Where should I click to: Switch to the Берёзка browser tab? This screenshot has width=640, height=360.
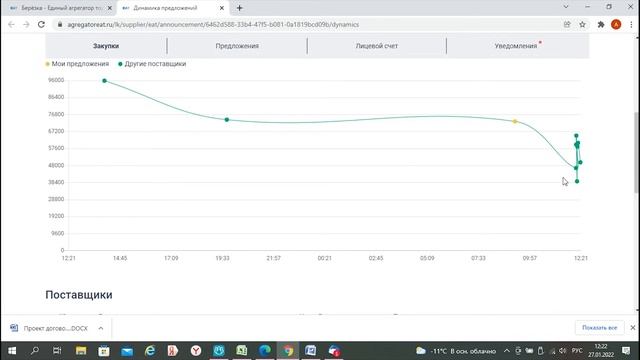57,8
